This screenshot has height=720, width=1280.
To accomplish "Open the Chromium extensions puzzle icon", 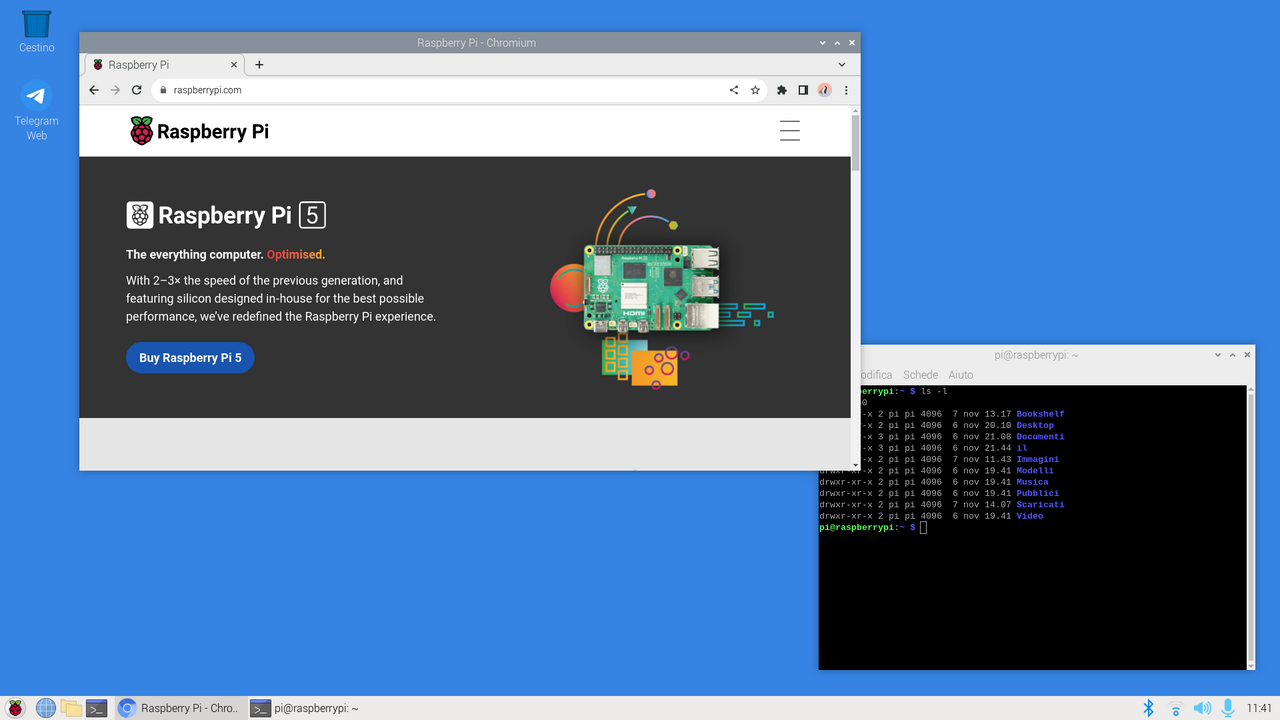I will (782, 90).
